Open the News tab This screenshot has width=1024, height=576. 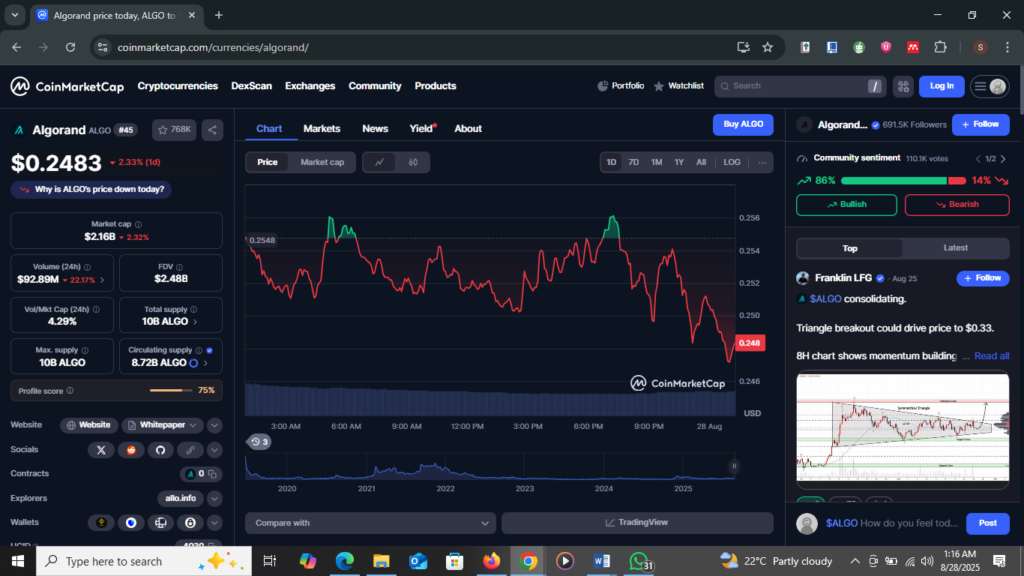(x=375, y=129)
